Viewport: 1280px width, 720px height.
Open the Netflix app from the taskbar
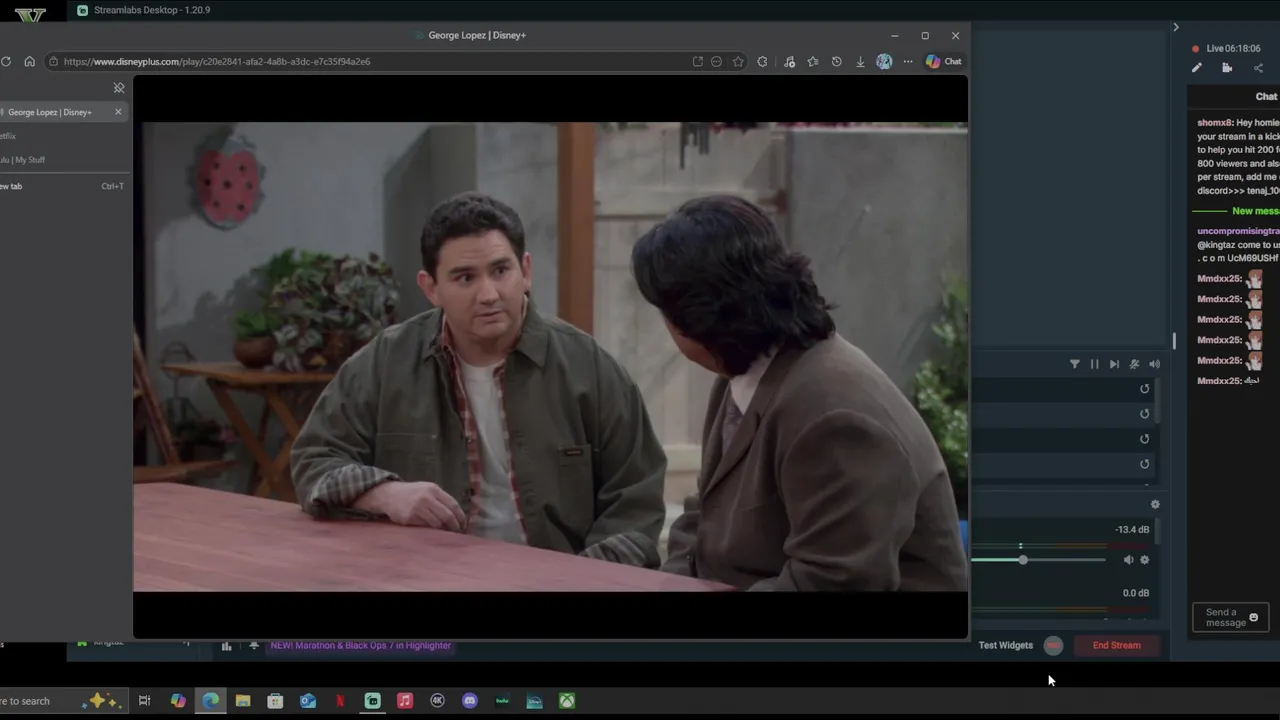pos(340,701)
